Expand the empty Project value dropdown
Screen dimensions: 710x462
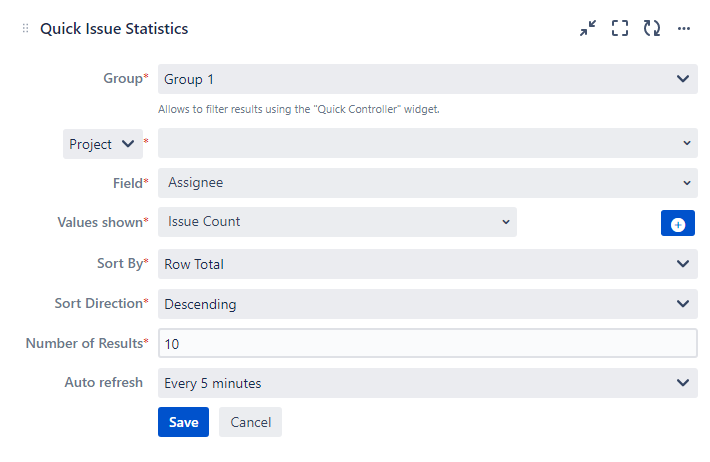pos(427,144)
